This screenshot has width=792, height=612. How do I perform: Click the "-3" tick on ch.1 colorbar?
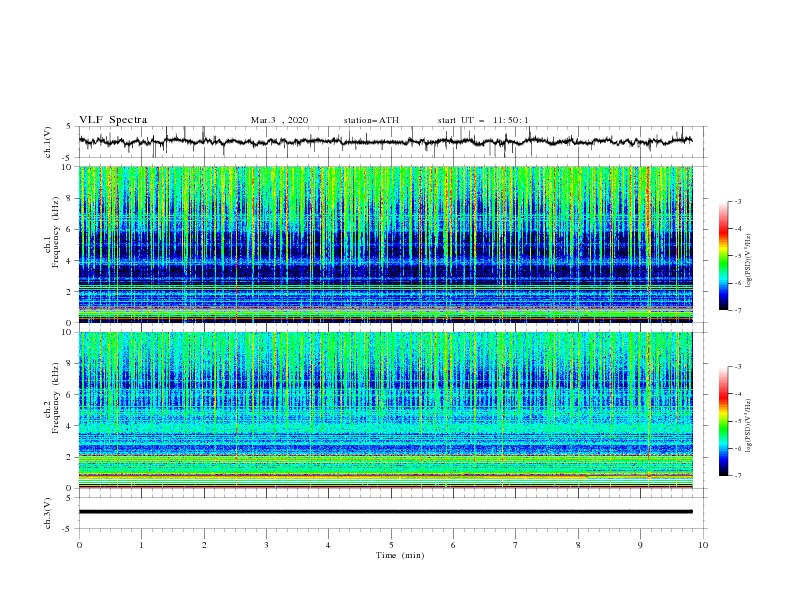737,201
